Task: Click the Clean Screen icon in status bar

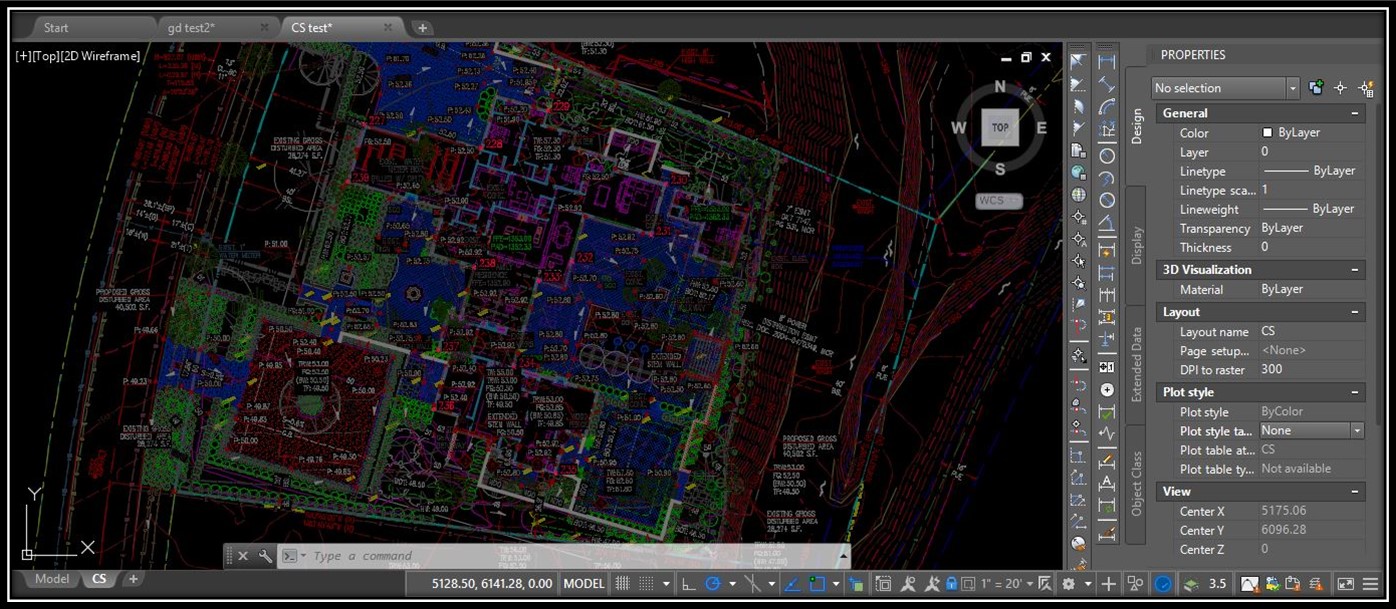Action: (1346, 584)
